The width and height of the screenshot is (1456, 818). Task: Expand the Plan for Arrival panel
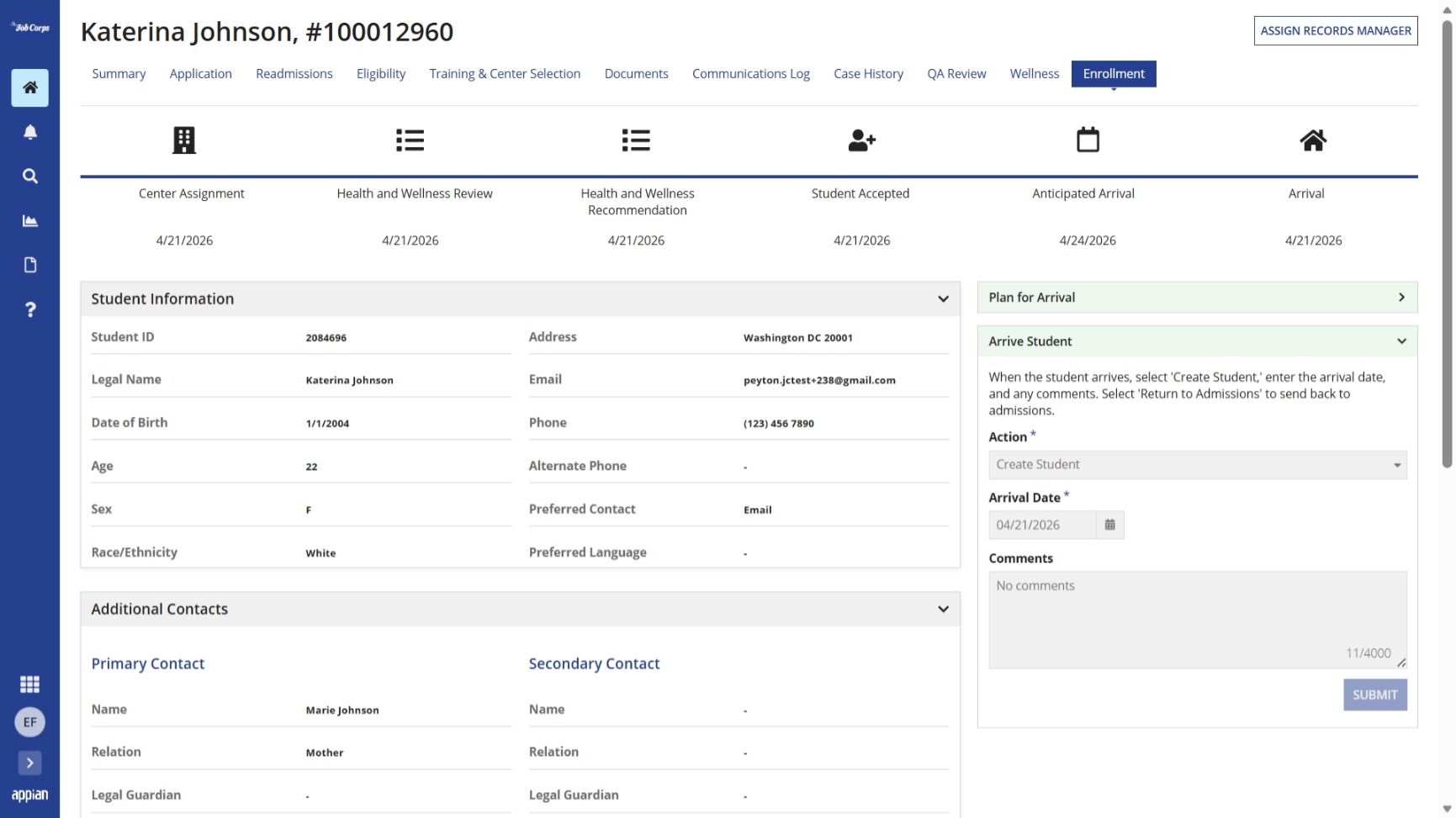(x=1197, y=298)
